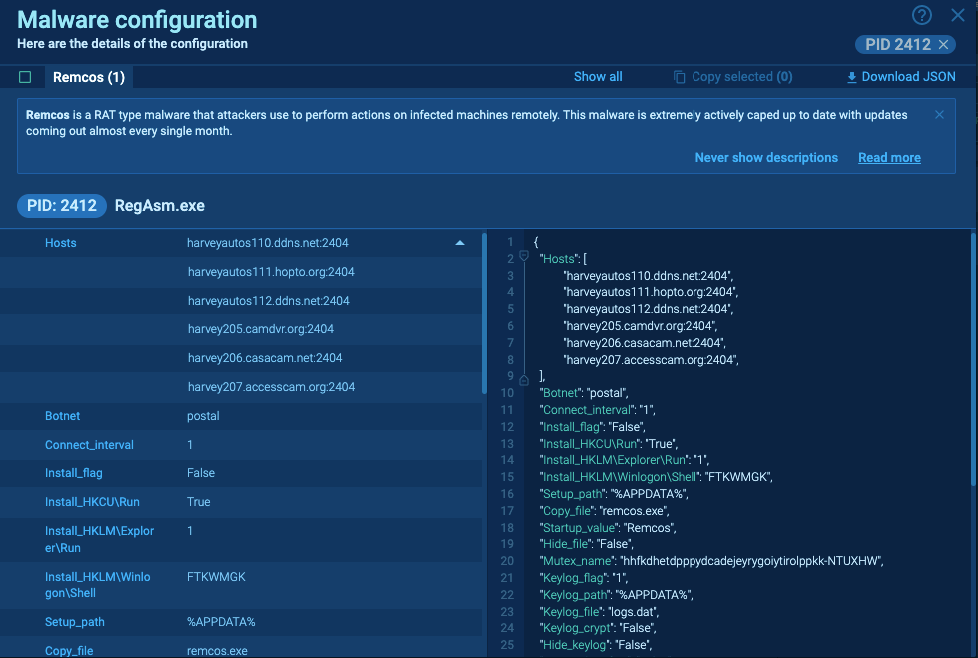The image size is (978, 658).
Task: Click the JSON panel vertical scrollbar
Action: pyautogui.click(x=972, y=400)
